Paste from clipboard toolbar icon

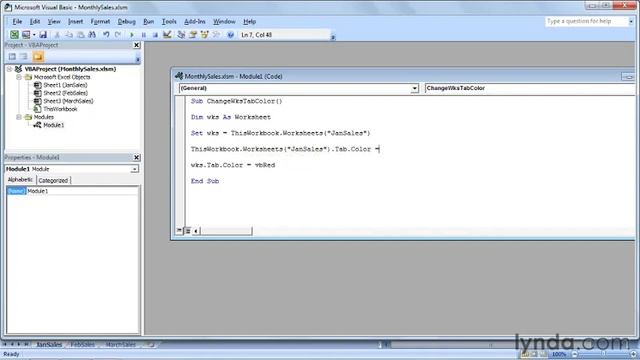(81, 35)
